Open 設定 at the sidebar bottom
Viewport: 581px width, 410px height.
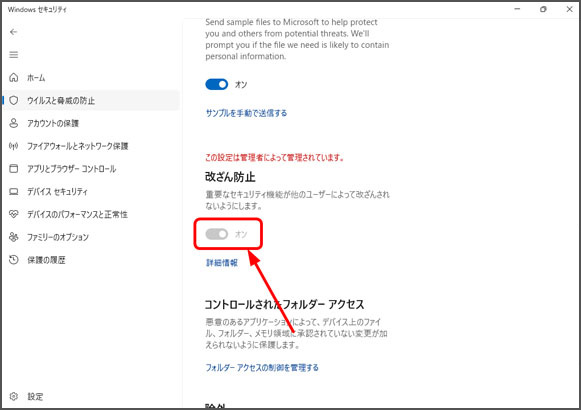pyautogui.click(x=91, y=397)
